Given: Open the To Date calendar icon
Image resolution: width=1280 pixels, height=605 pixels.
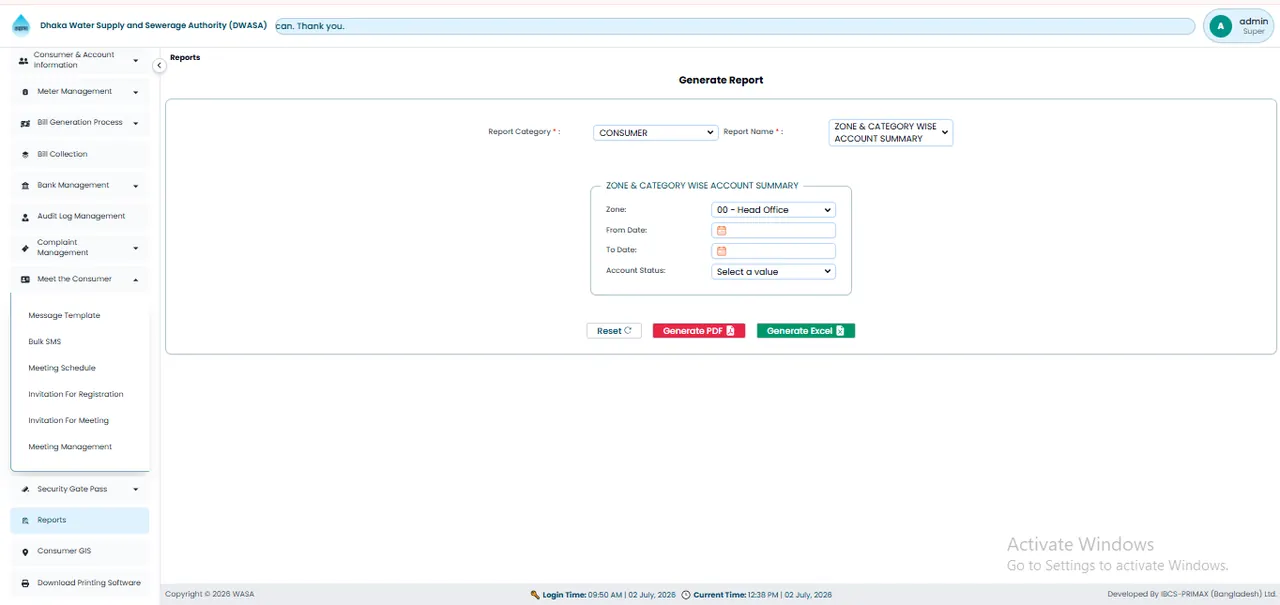Looking at the screenshot, I should 721,251.
